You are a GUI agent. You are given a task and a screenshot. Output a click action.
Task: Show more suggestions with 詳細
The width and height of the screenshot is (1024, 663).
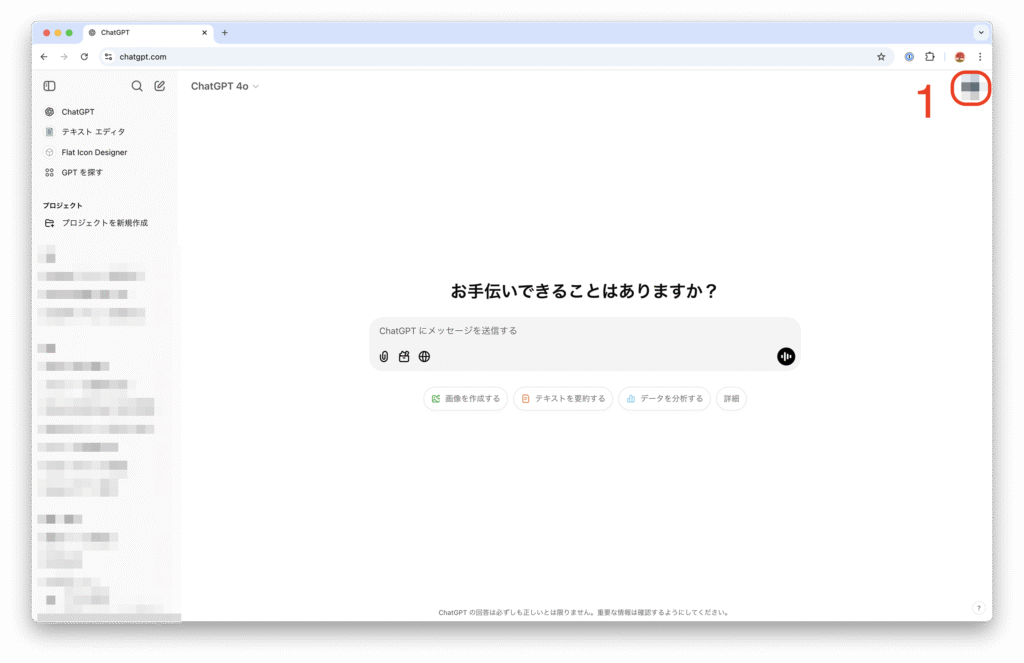pyautogui.click(x=731, y=398)
